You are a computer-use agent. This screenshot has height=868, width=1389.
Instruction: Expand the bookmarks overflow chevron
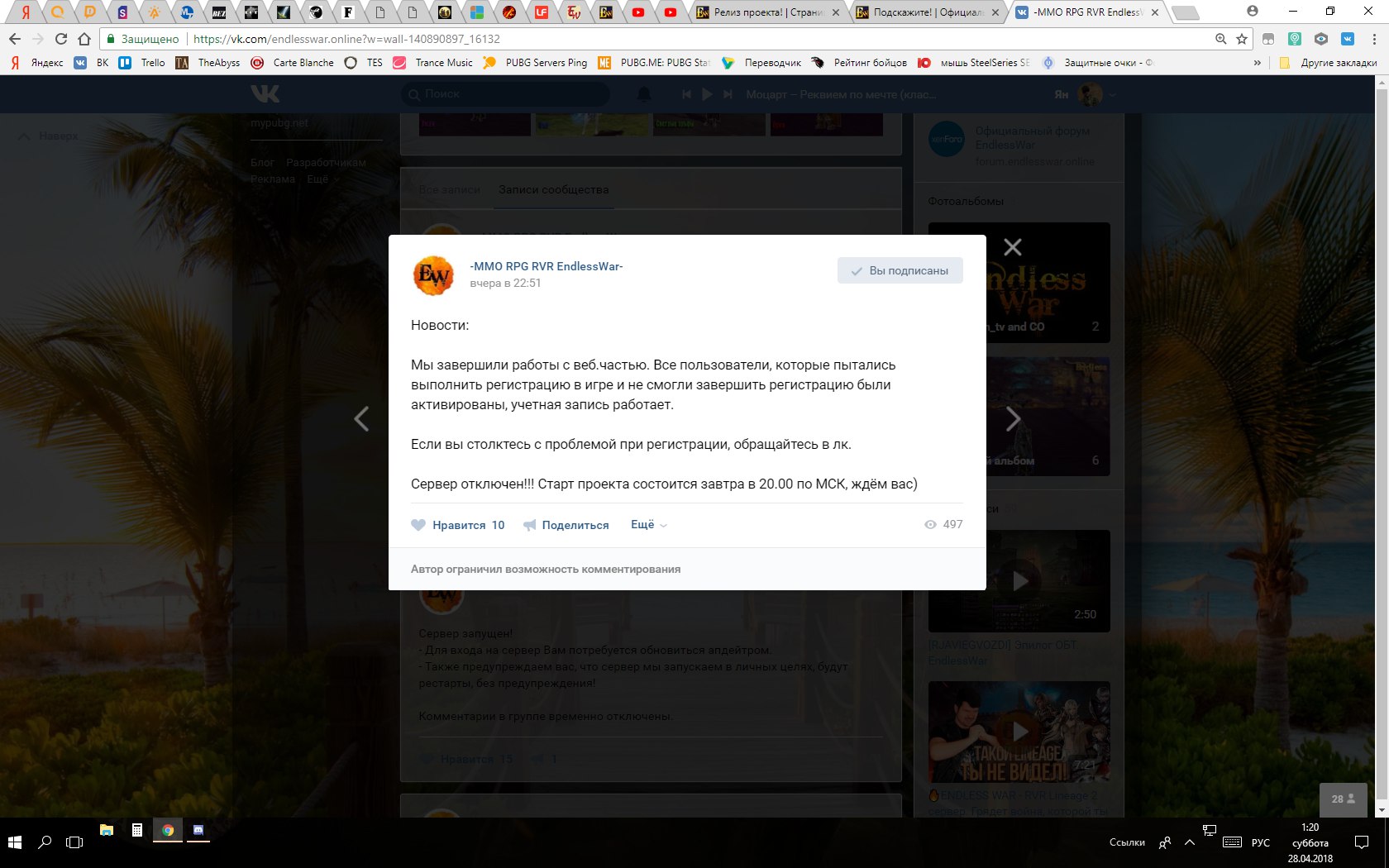[1258, 63]
